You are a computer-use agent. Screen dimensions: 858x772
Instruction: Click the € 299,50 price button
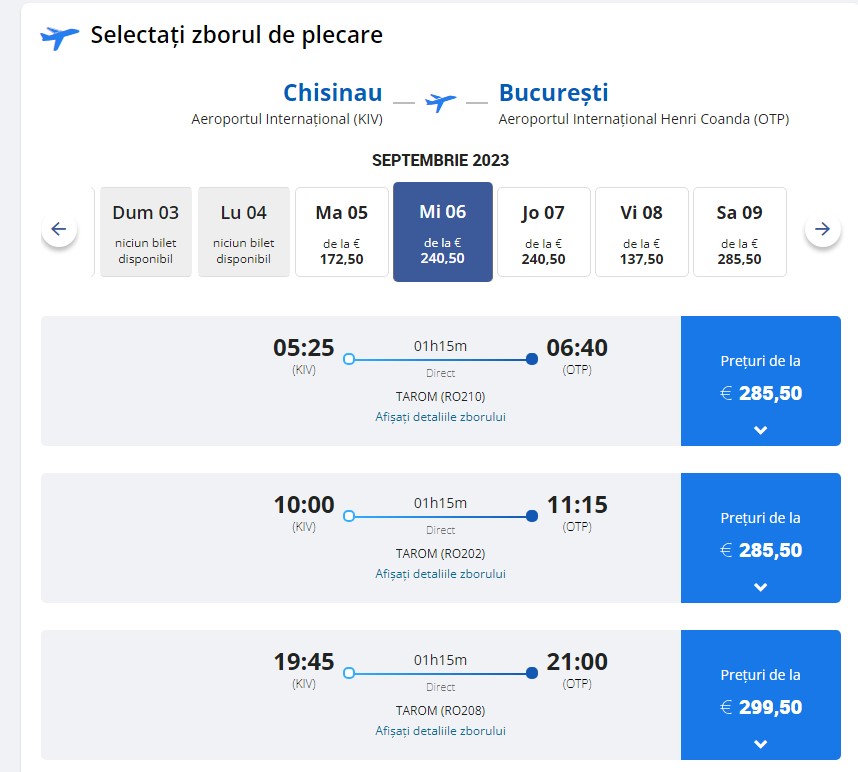(x=761, y=708)
